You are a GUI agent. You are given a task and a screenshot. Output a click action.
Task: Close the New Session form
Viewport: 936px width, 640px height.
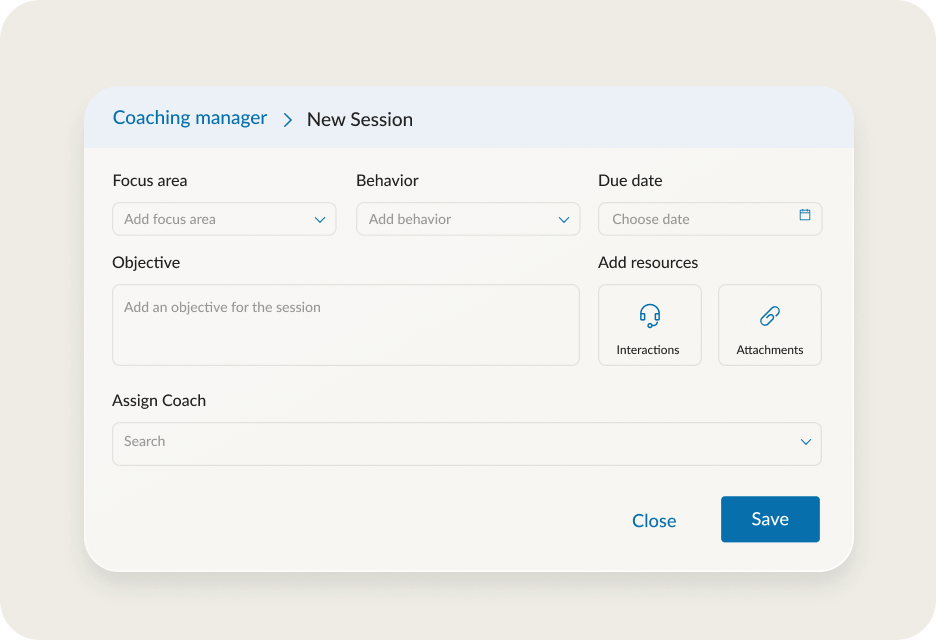pyautogui.click(x=654, y=520)
